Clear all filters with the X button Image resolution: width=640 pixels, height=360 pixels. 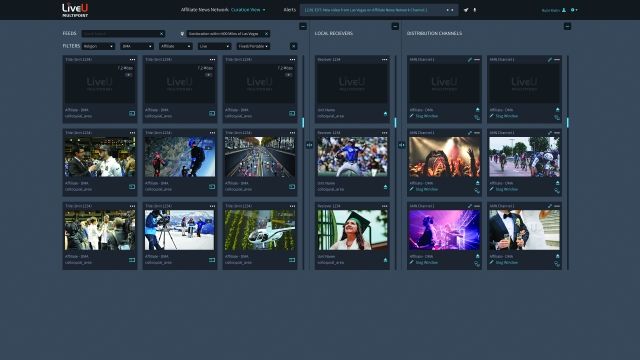click(293, 47)
